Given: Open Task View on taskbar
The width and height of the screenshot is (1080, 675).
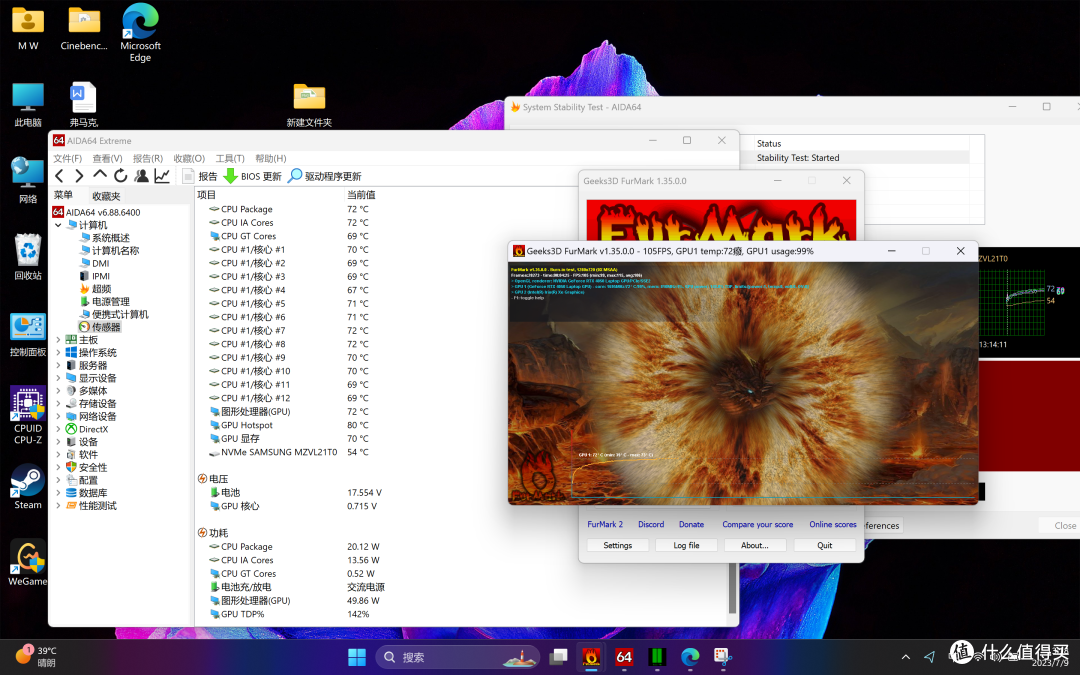Looking at the screenshot, I should click(x=558, y=657).
